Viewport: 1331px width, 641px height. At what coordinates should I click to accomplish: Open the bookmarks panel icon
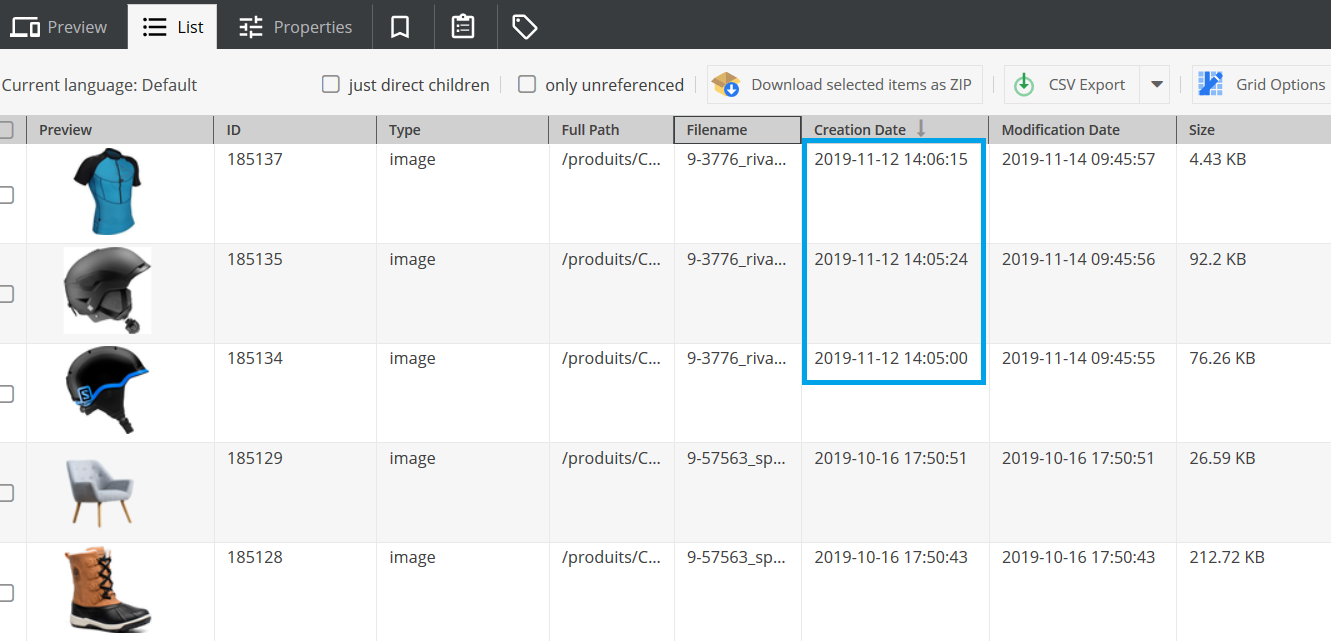[x=402, y=26]
